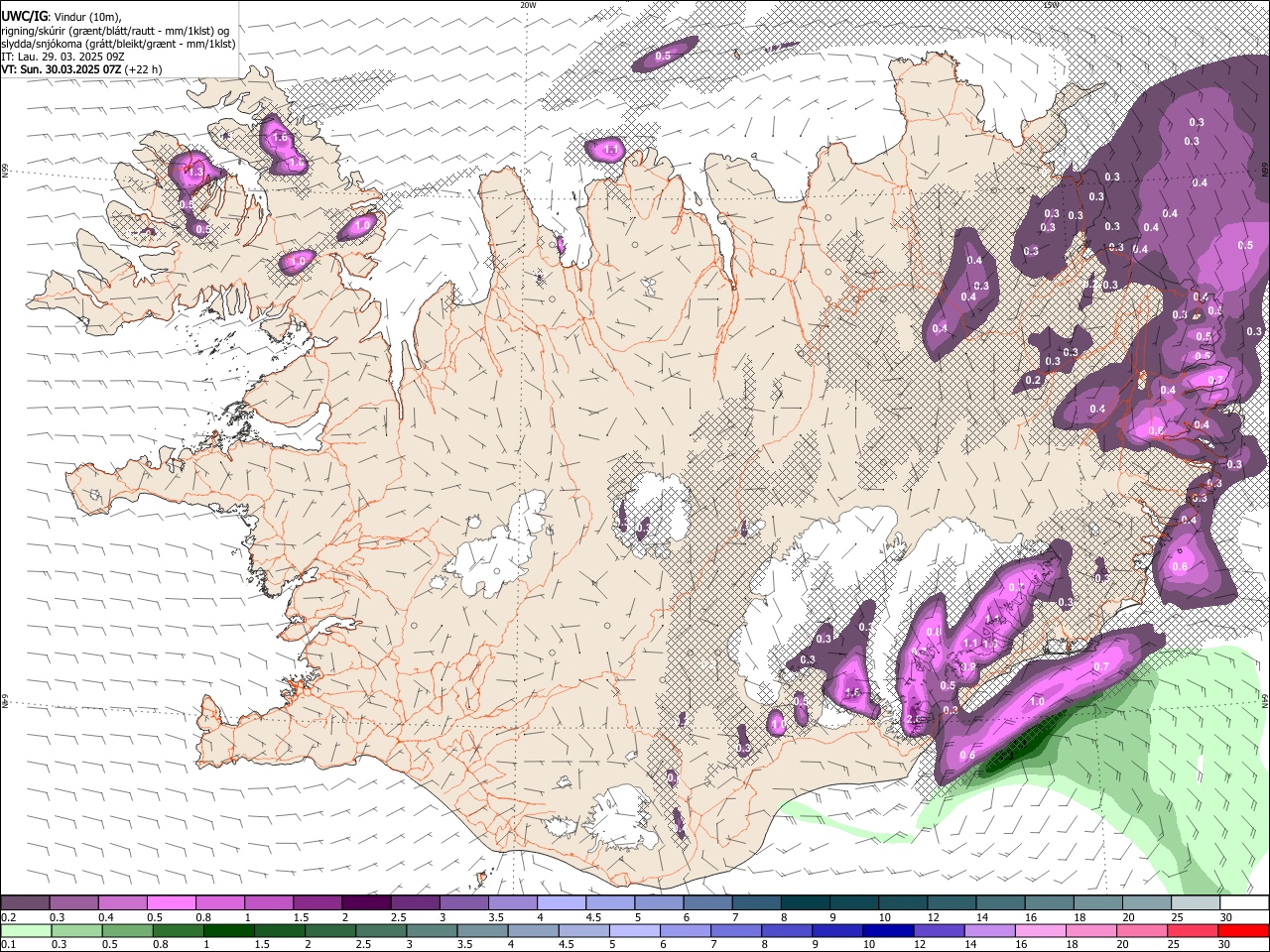Click the UWC/IG title text
Image resolution: width=1270 pixels, height=952 pixels.
(25, 16)
